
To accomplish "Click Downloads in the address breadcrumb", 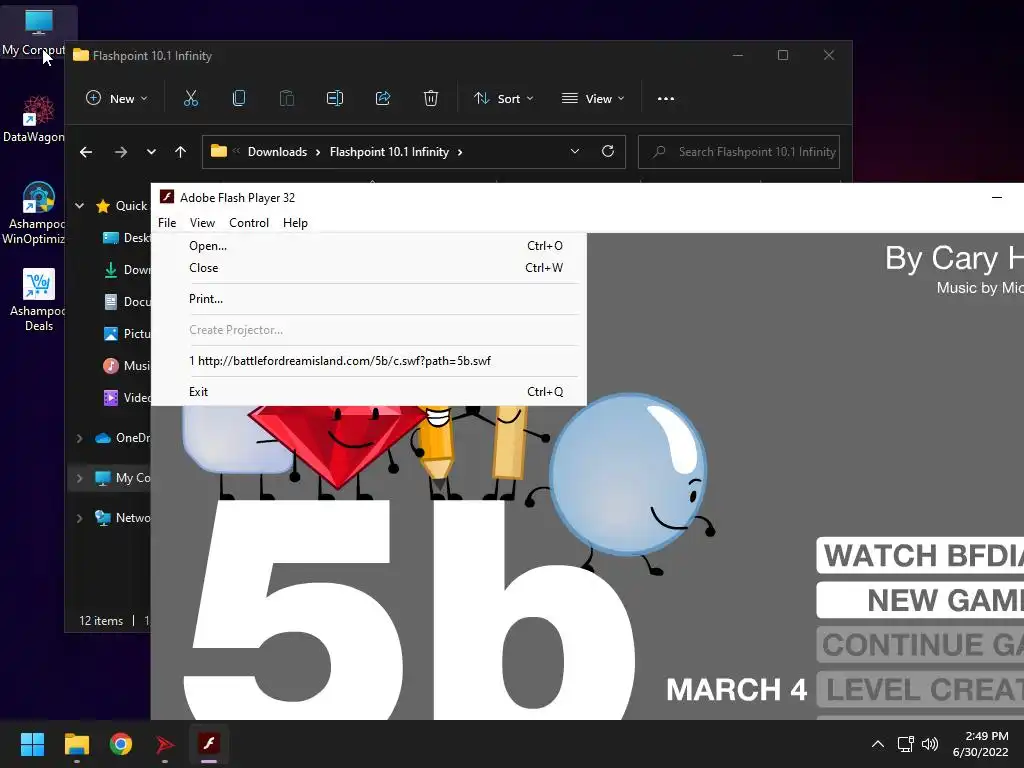I will point(277,152).
